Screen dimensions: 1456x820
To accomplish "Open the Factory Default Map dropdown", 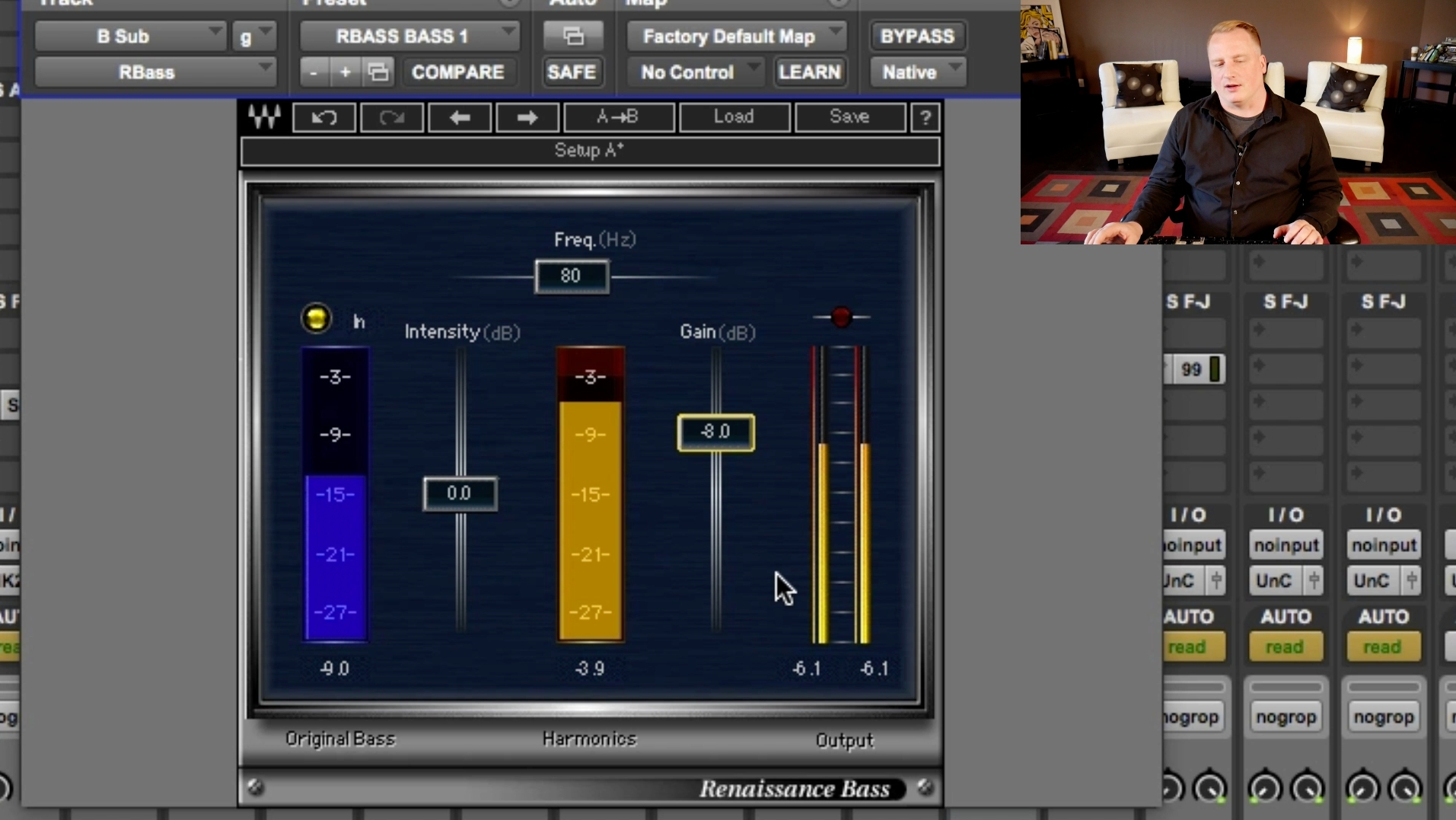I will click(736, 36).
